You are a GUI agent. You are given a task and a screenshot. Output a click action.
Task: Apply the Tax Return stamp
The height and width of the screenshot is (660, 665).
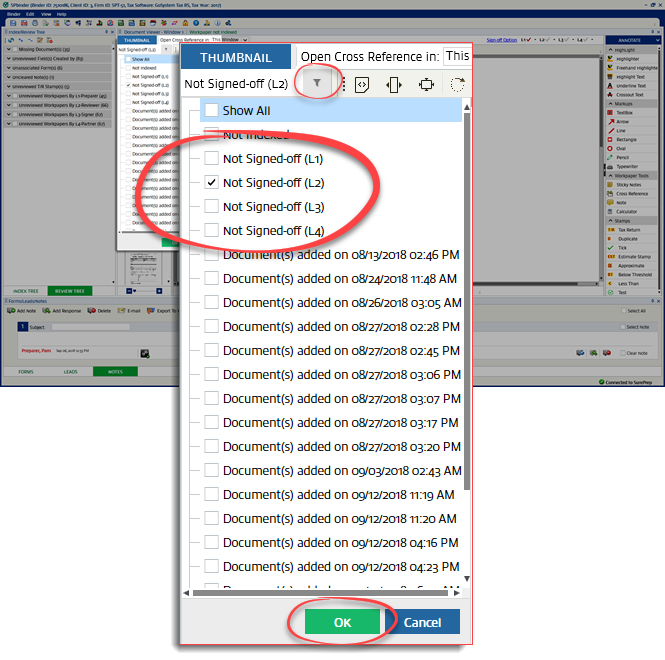624,230
